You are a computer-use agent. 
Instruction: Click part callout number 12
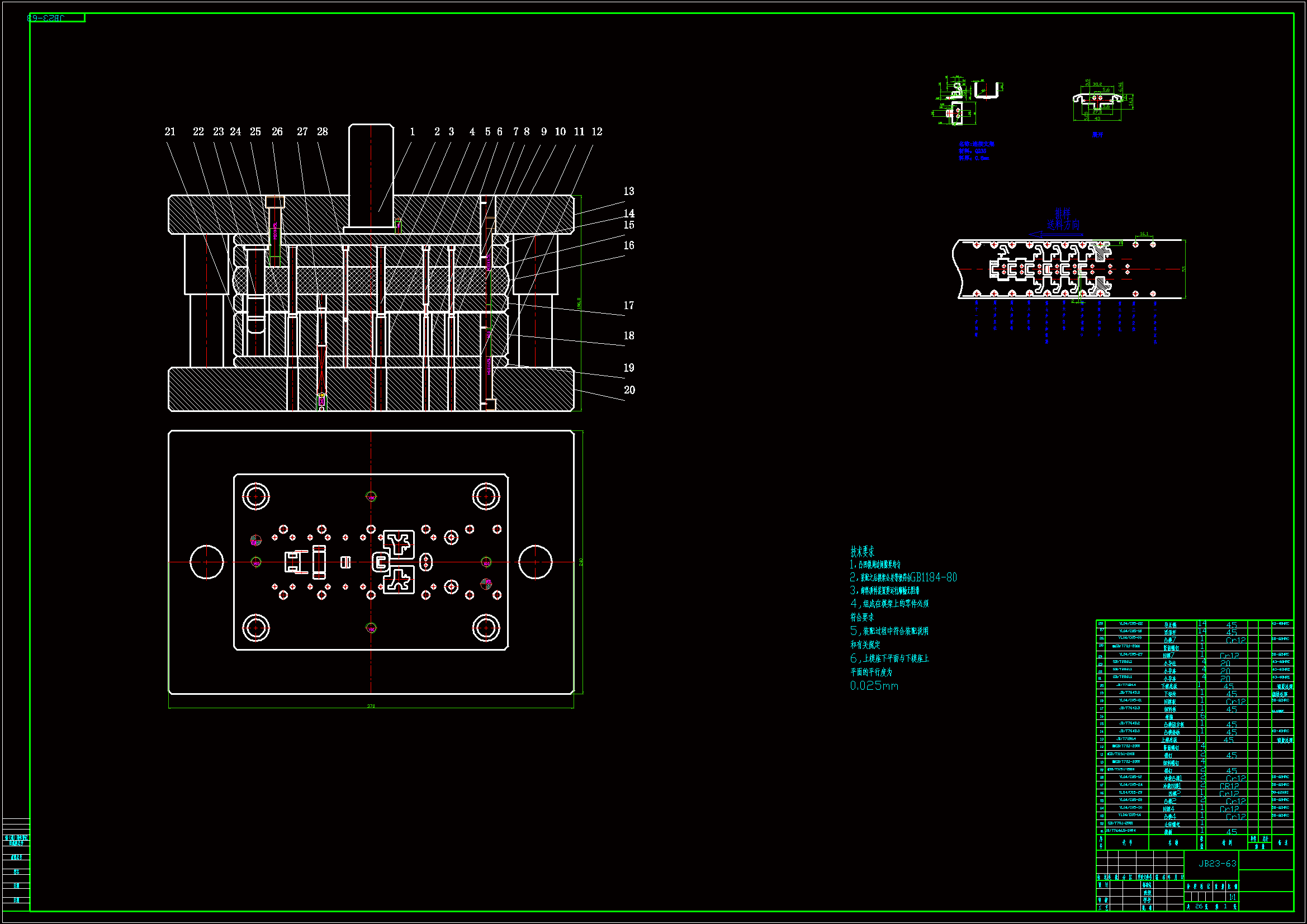click(x=596, y=131)
